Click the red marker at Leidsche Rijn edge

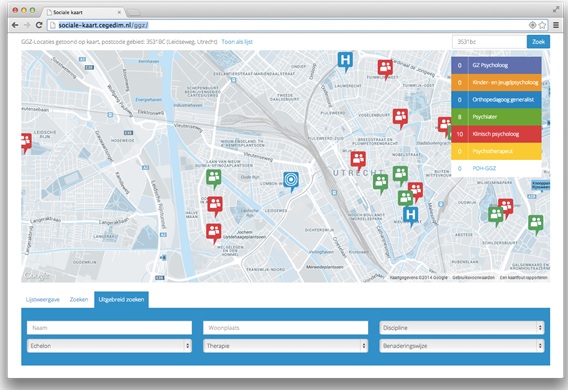[x=26, y=142]
